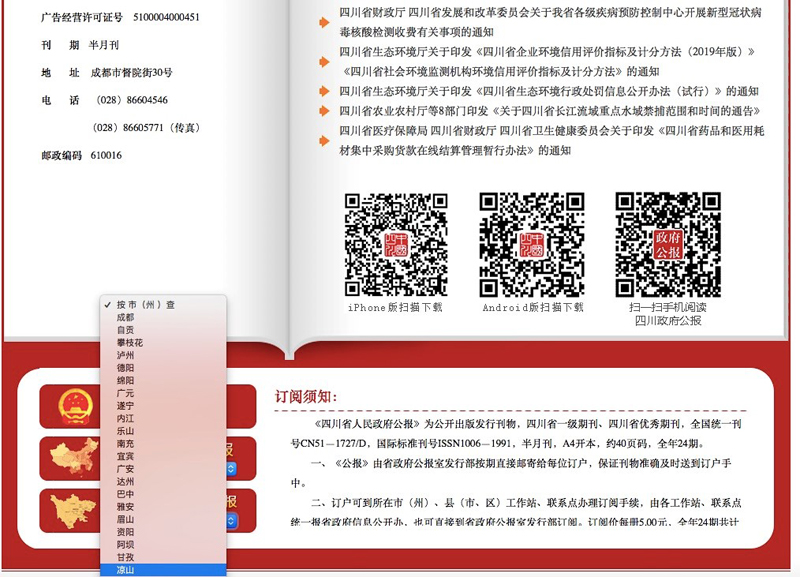This screenshot has height=577, width=800.
Task: Select highlighted 凉山 option
Action: [x=163, y=570]
